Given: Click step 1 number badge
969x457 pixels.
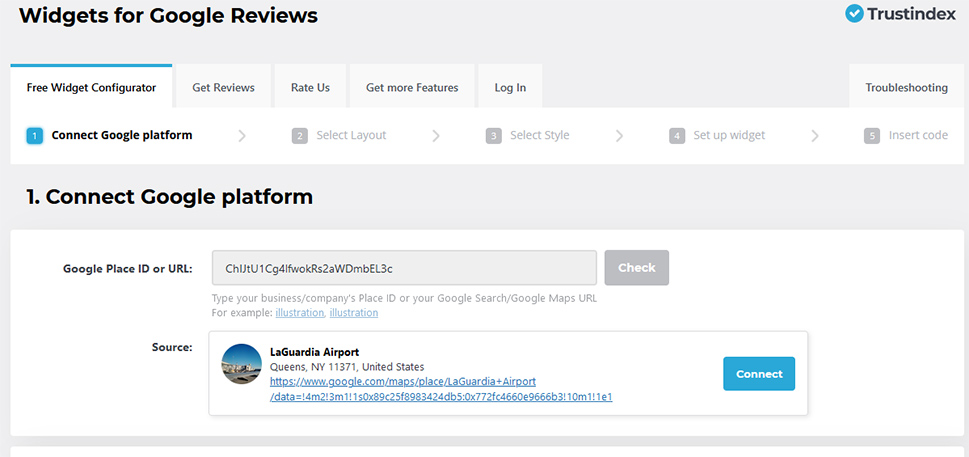Looking at the screenshot, I should (x=35, y=136).
